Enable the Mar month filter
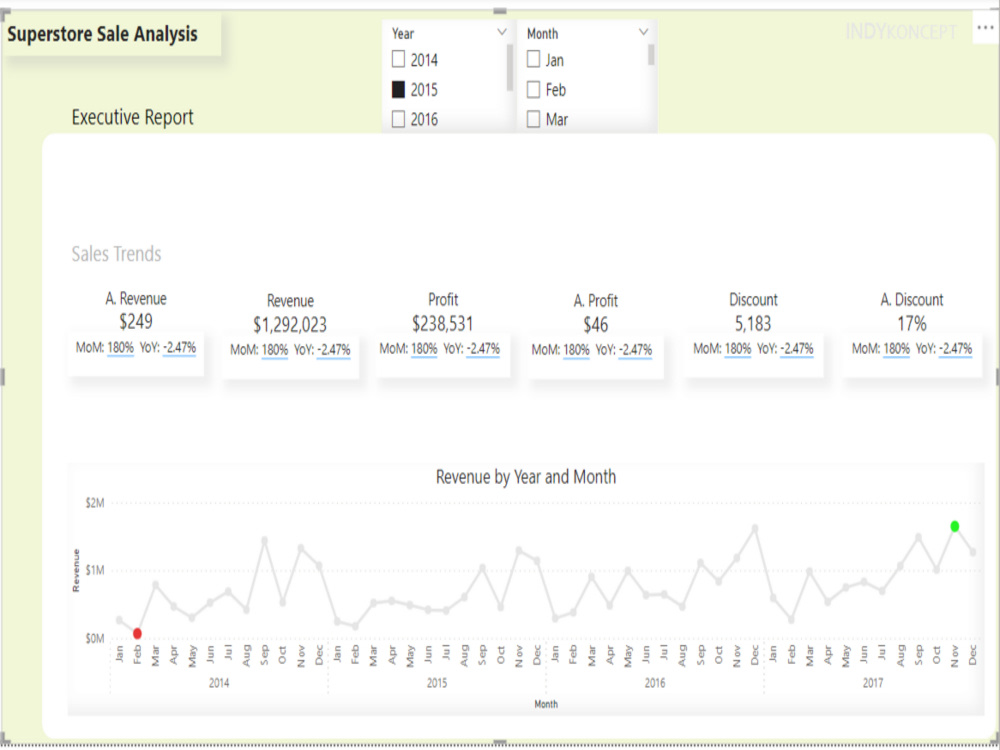This screenshot has height=750, width=1000. click(531, 119)
